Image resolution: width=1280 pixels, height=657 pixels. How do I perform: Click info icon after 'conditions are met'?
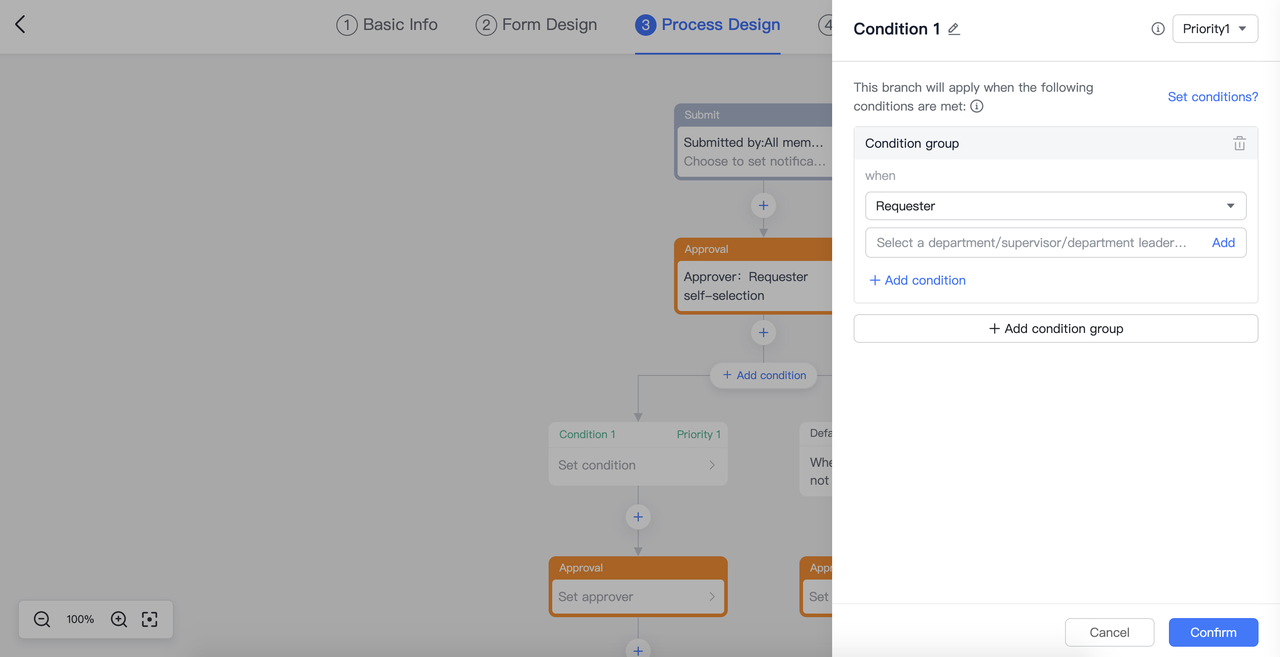977,106
